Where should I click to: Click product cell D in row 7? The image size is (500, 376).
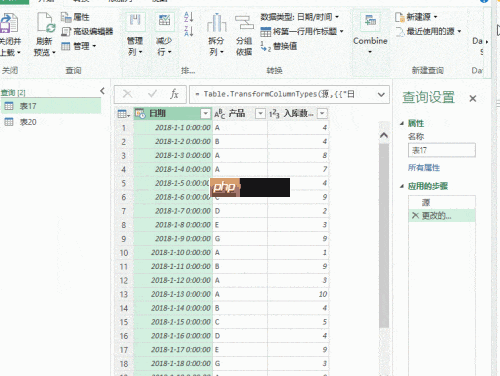(240, 211)
